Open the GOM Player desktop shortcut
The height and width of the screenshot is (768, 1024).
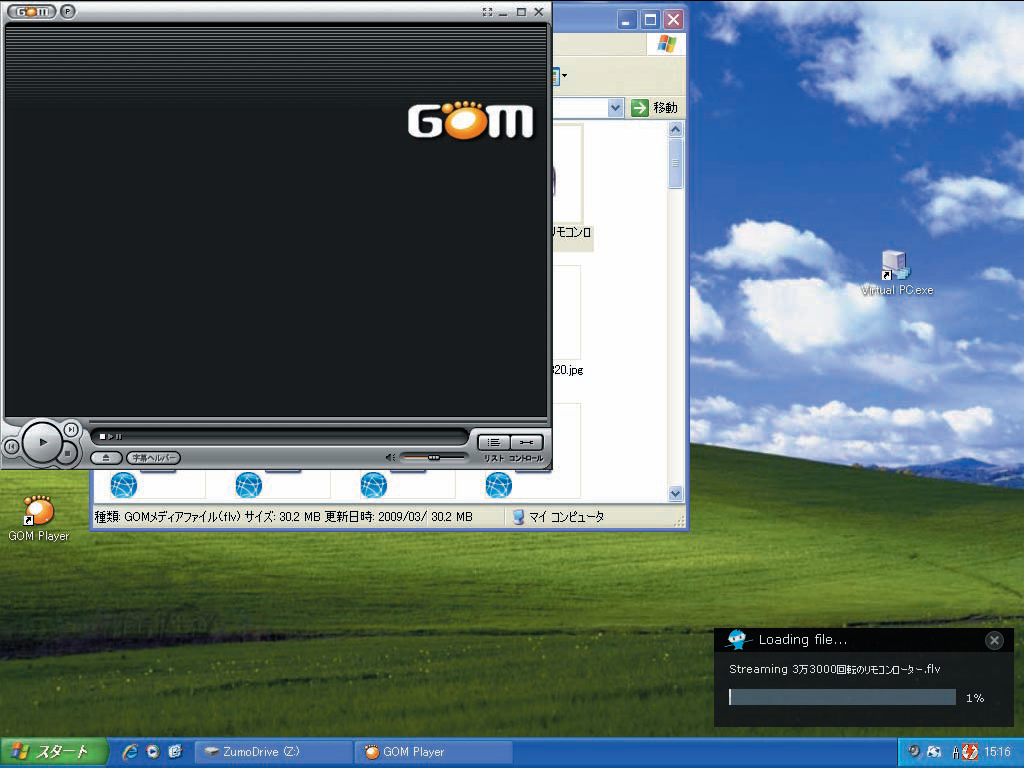click(x=39, y=519)
